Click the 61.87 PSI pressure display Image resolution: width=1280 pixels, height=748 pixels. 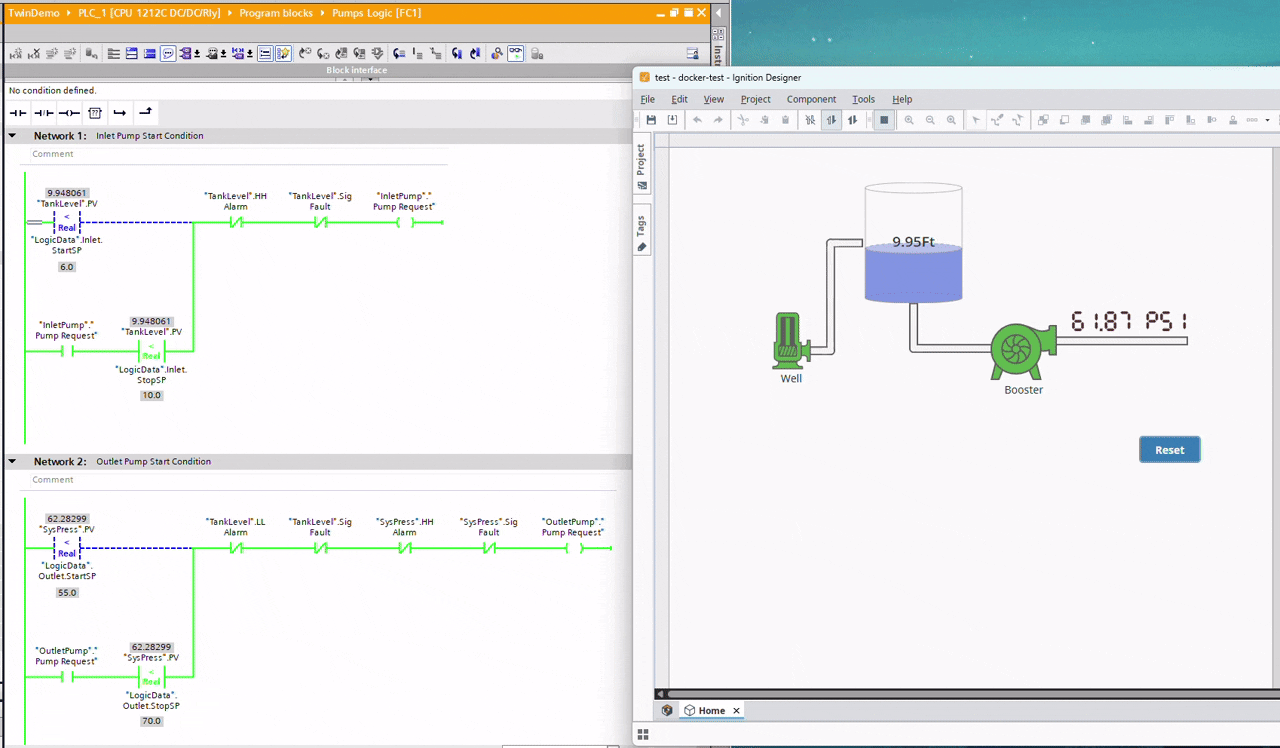(1128, 321)
